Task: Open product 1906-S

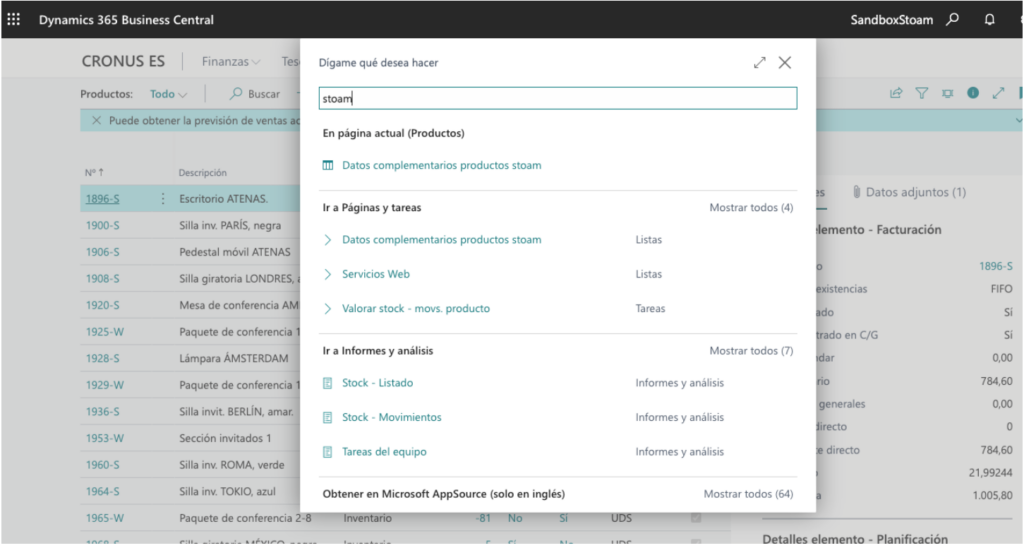Action: point(103,252)
